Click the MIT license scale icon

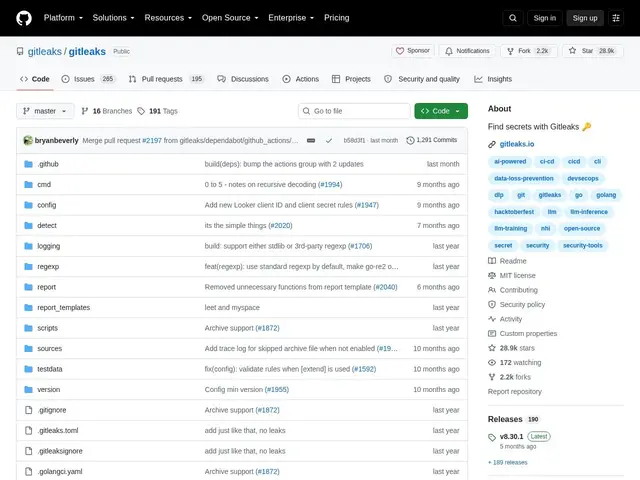coord(492,276)
